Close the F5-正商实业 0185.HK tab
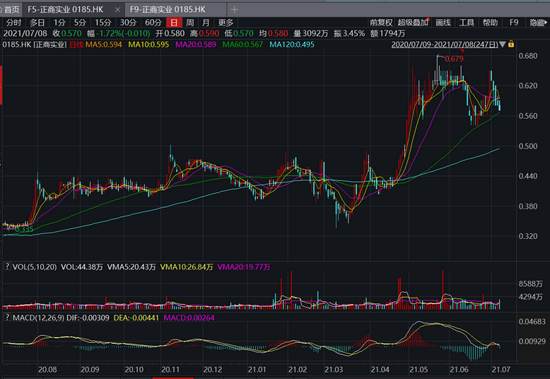Screen dimensions: 550x379 click(x=118, y=10)
